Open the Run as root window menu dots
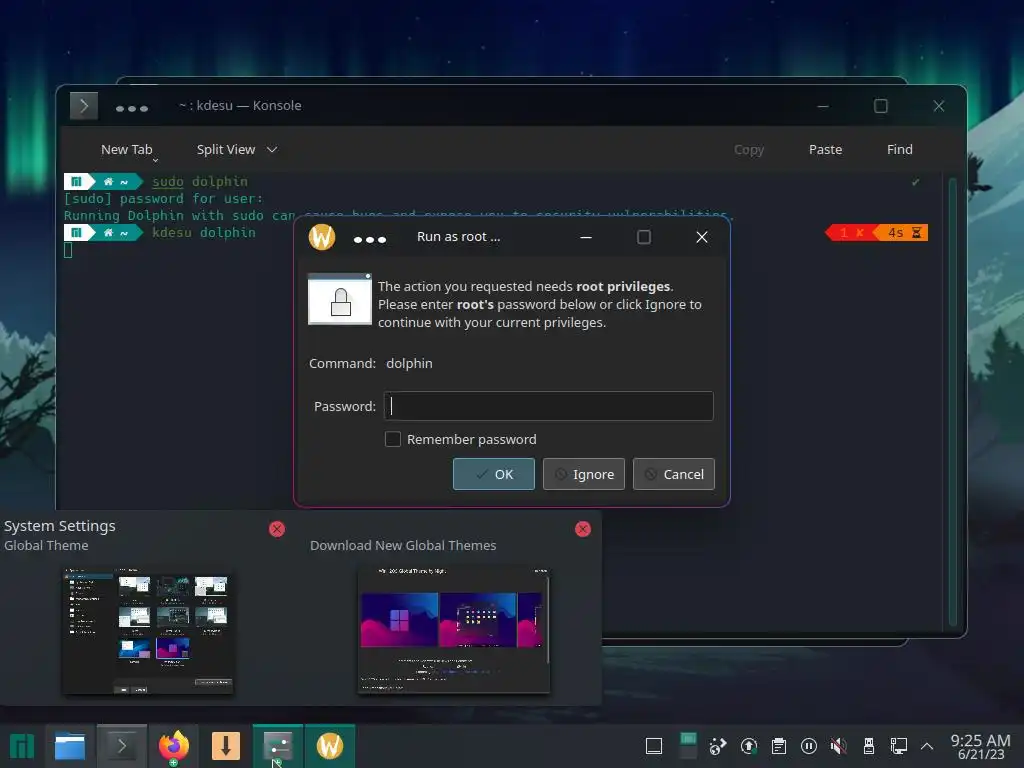The width and height of the screenshot is (1024, 768). coord(370,239)
